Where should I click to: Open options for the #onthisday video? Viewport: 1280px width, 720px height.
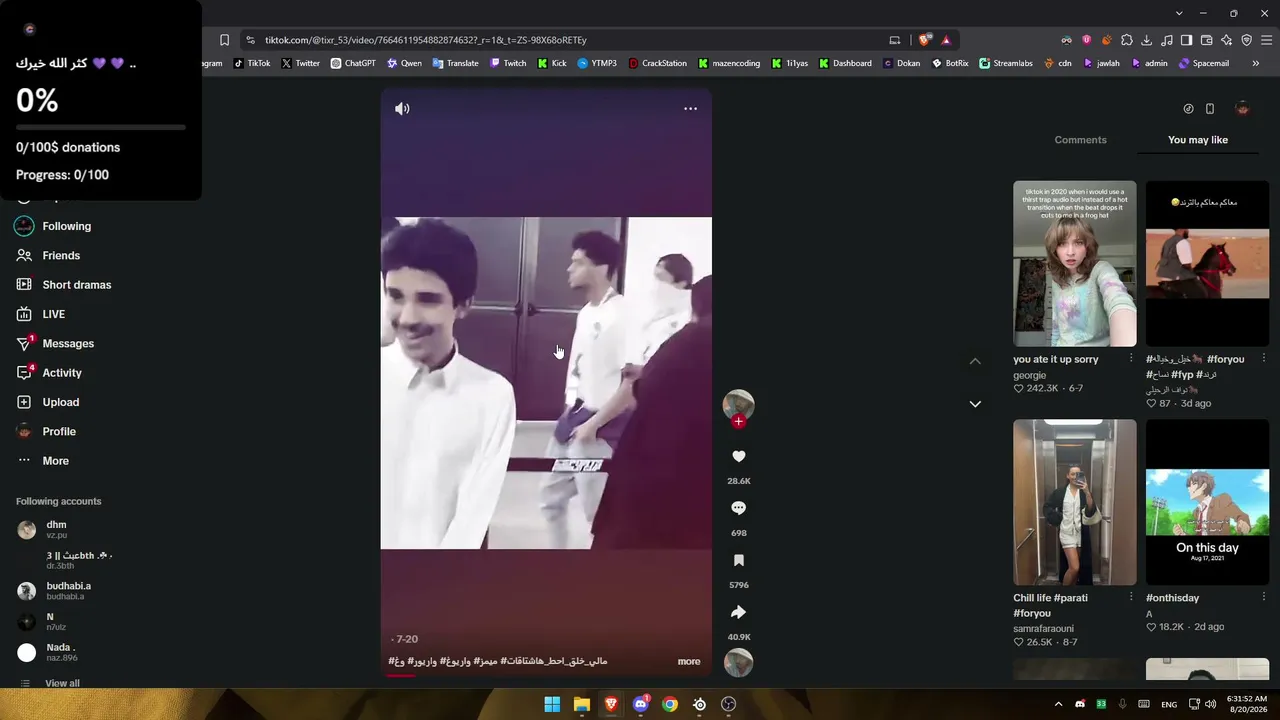point(1264,597)
